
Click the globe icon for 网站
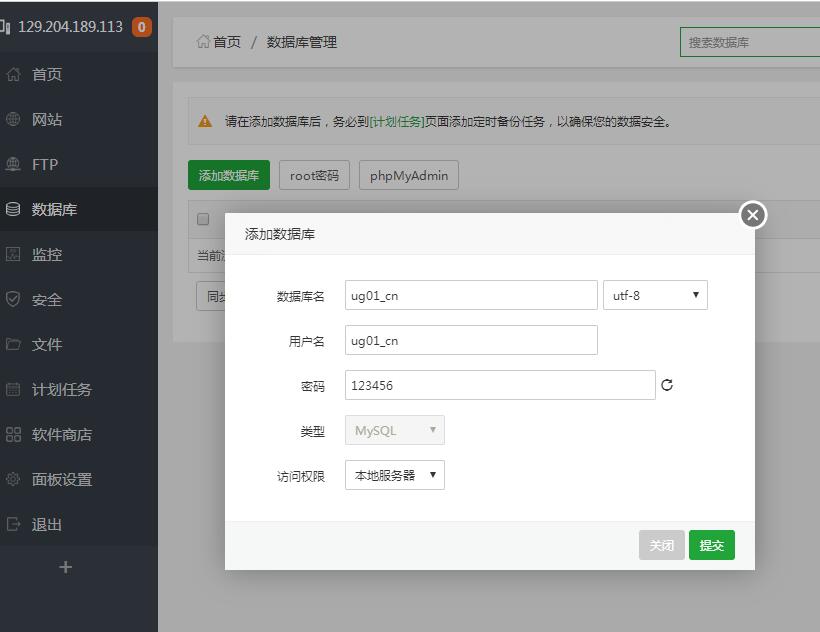click(x=13, y=120)
